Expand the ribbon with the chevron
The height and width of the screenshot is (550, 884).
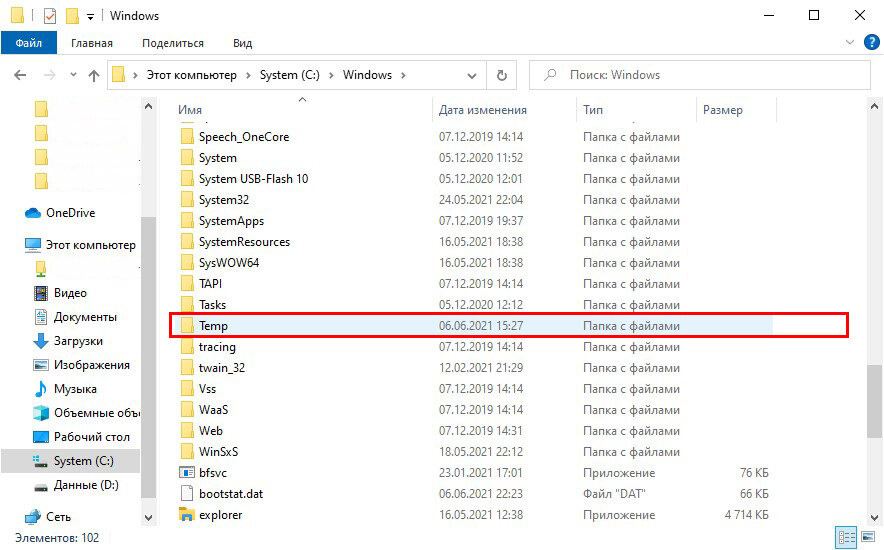coord(850,42)
